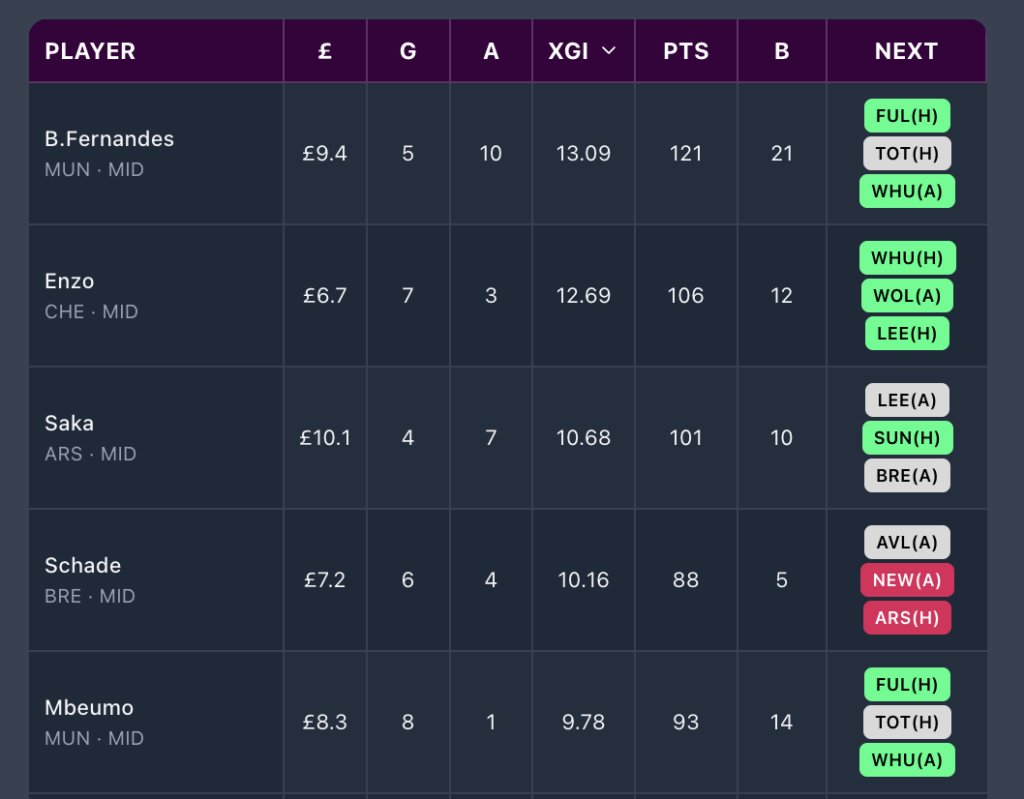
Task: Sort by the A assists column
Action: coord(491,51)
